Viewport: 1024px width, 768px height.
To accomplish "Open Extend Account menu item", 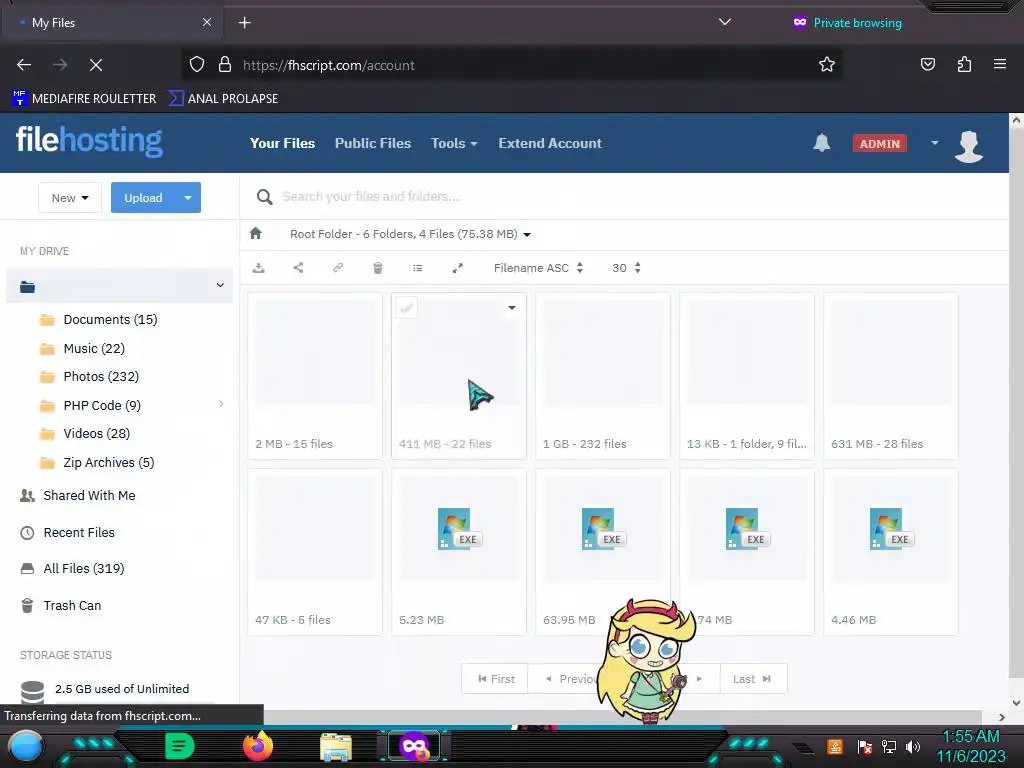I will 550,143.
